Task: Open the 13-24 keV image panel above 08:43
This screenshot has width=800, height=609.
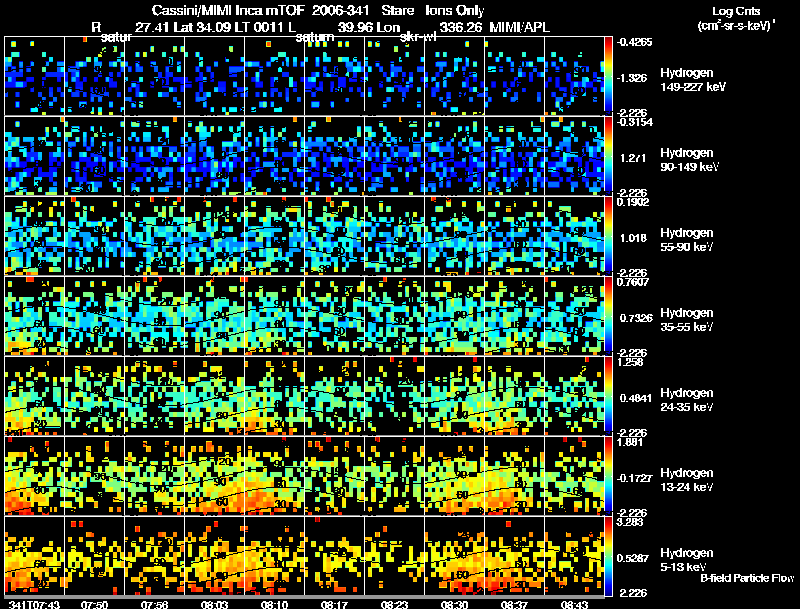Action: tap(574, 476)
